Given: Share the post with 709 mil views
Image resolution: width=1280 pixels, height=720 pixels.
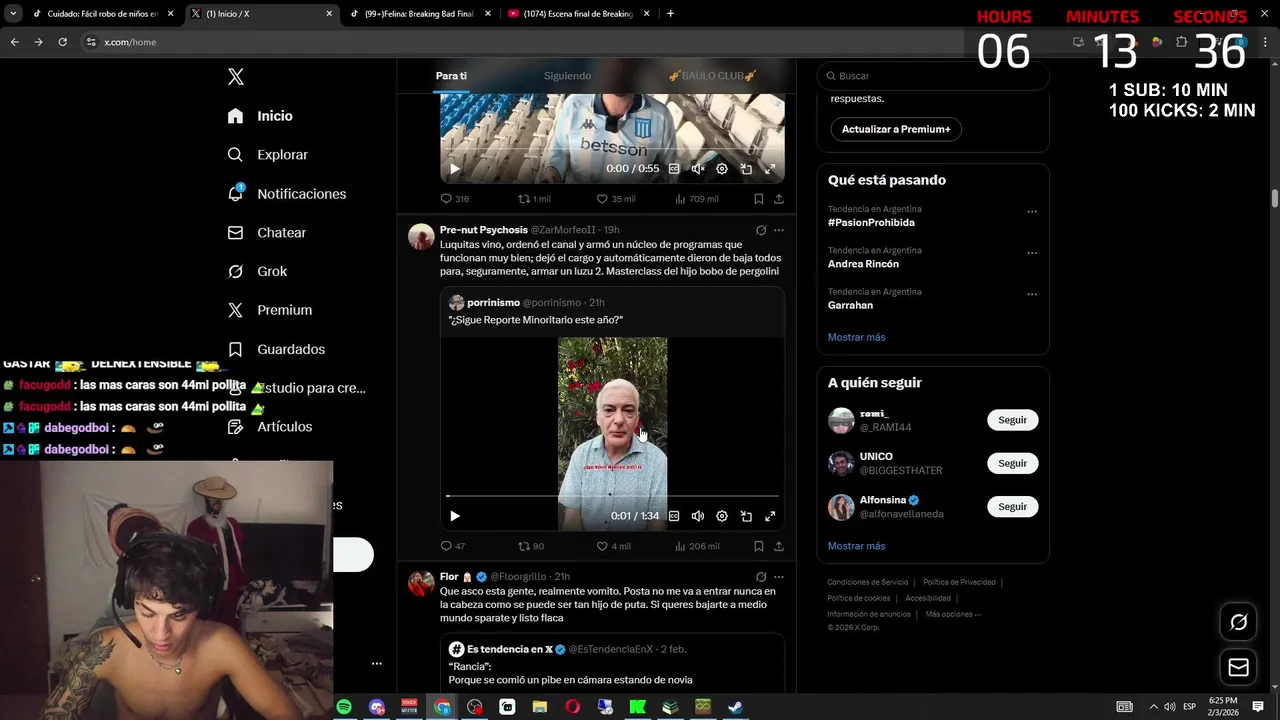Looking at the screenshot, I should [x=779, y=199].
